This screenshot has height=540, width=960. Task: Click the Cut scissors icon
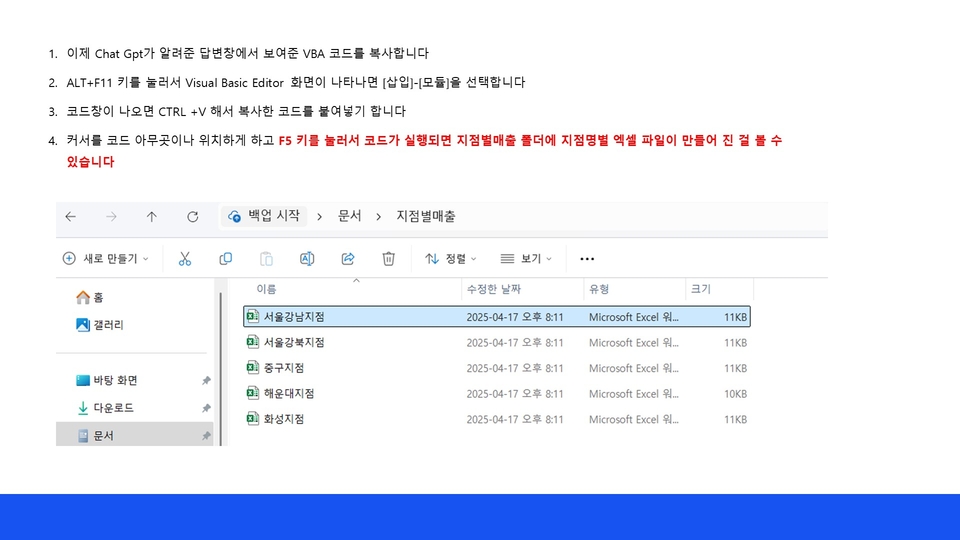(184, 259)
